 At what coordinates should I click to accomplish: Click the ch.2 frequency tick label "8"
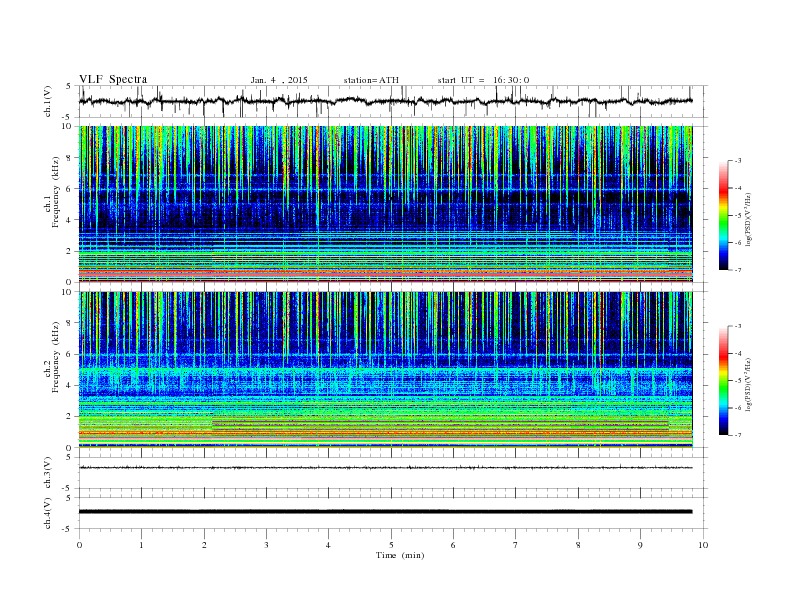coord(70,323)
